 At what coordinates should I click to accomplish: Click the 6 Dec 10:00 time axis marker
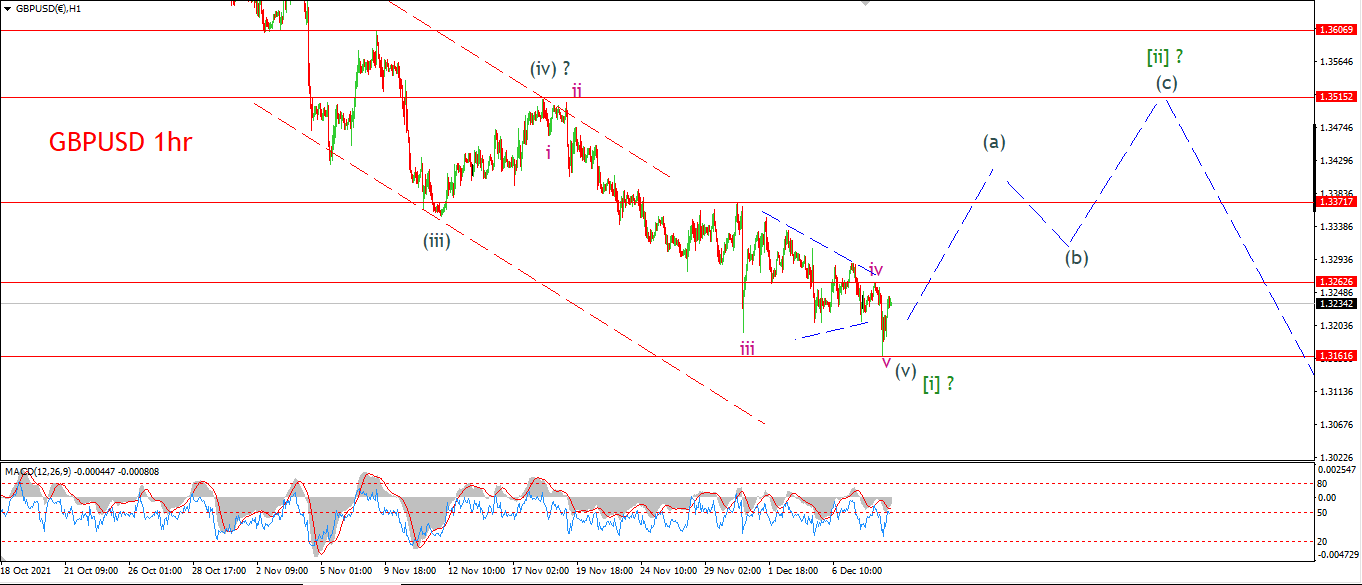tap(857, 570)
